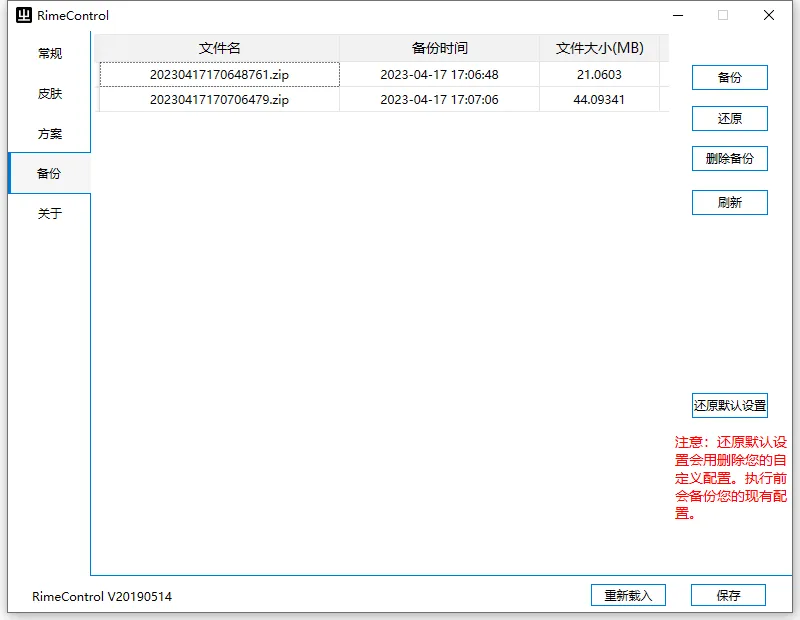Maximize the RimeControl window
800x620 pixels.
pyautogui.click(x=723, y=15)
